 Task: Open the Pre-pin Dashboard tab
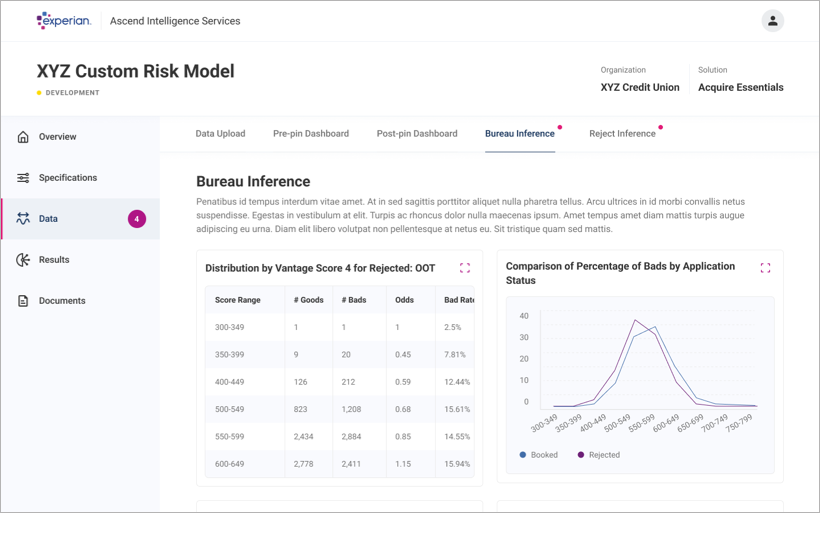(x=311, y=134)
